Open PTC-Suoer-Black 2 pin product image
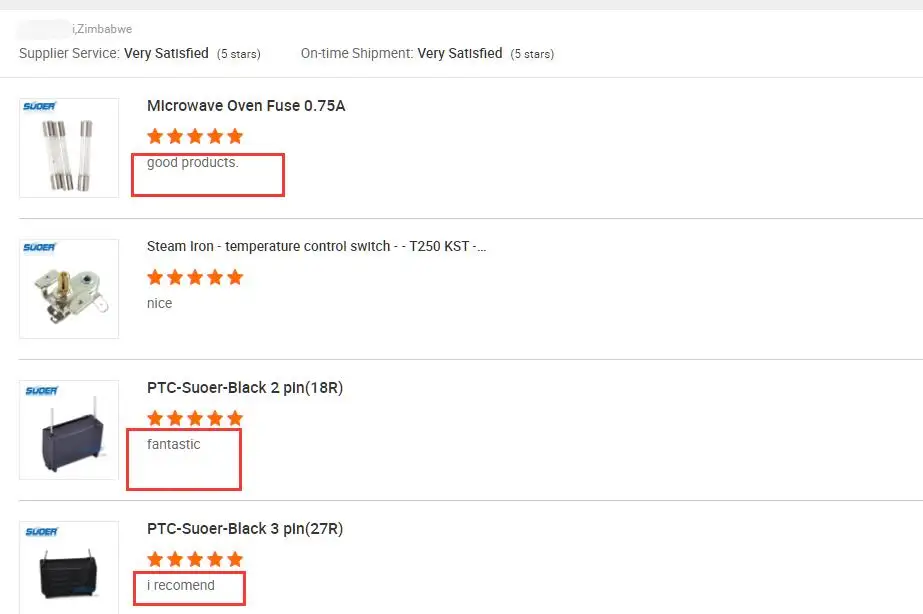This screenshot has height=614, width=923. tap(69, 432)
